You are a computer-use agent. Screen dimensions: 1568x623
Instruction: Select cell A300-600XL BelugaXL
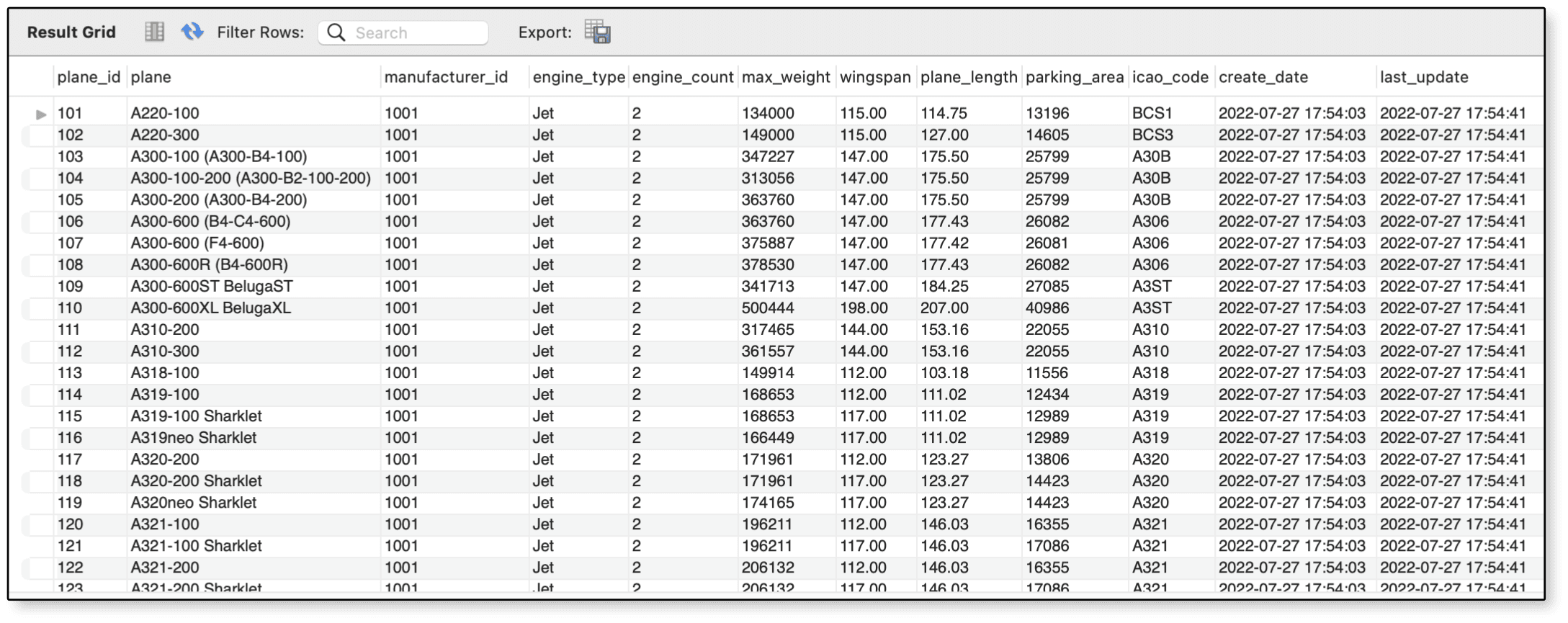(211, 308)
